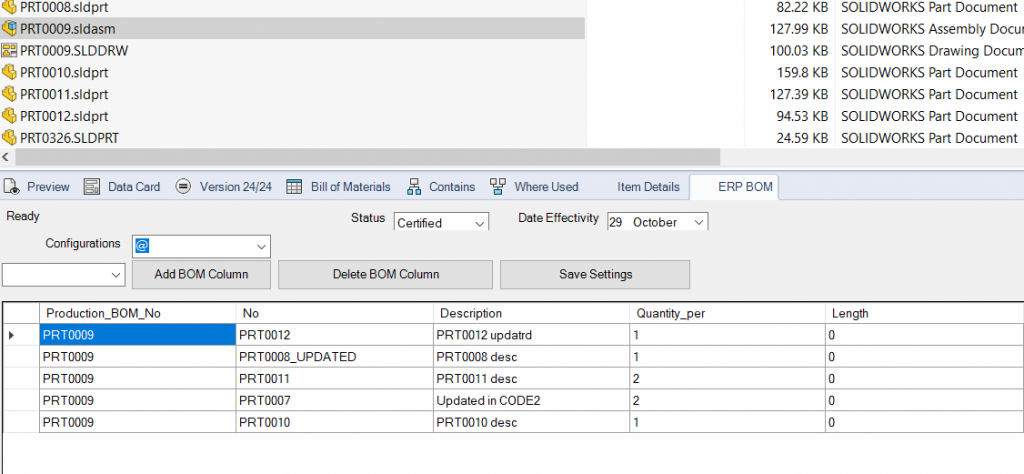Switch to the Item Details tab
1024x474 pixels.
(x=648, y=187)
